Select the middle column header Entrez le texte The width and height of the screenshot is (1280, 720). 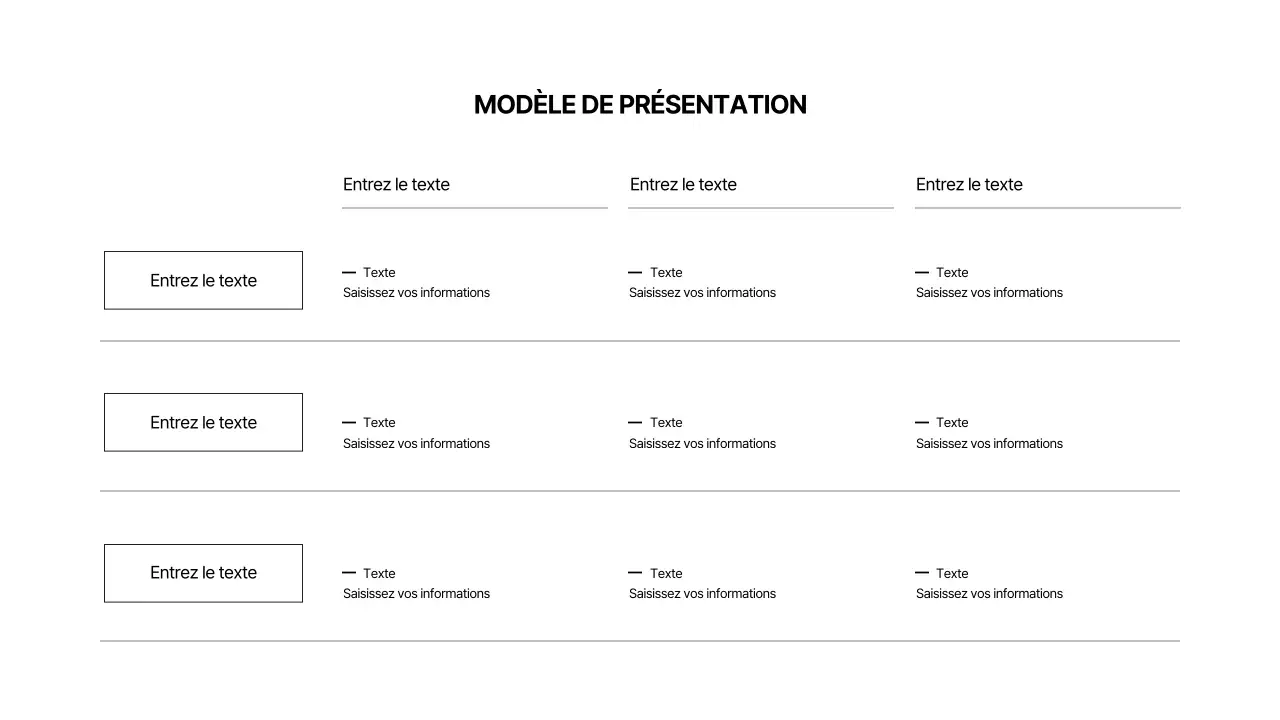(683, 185)
